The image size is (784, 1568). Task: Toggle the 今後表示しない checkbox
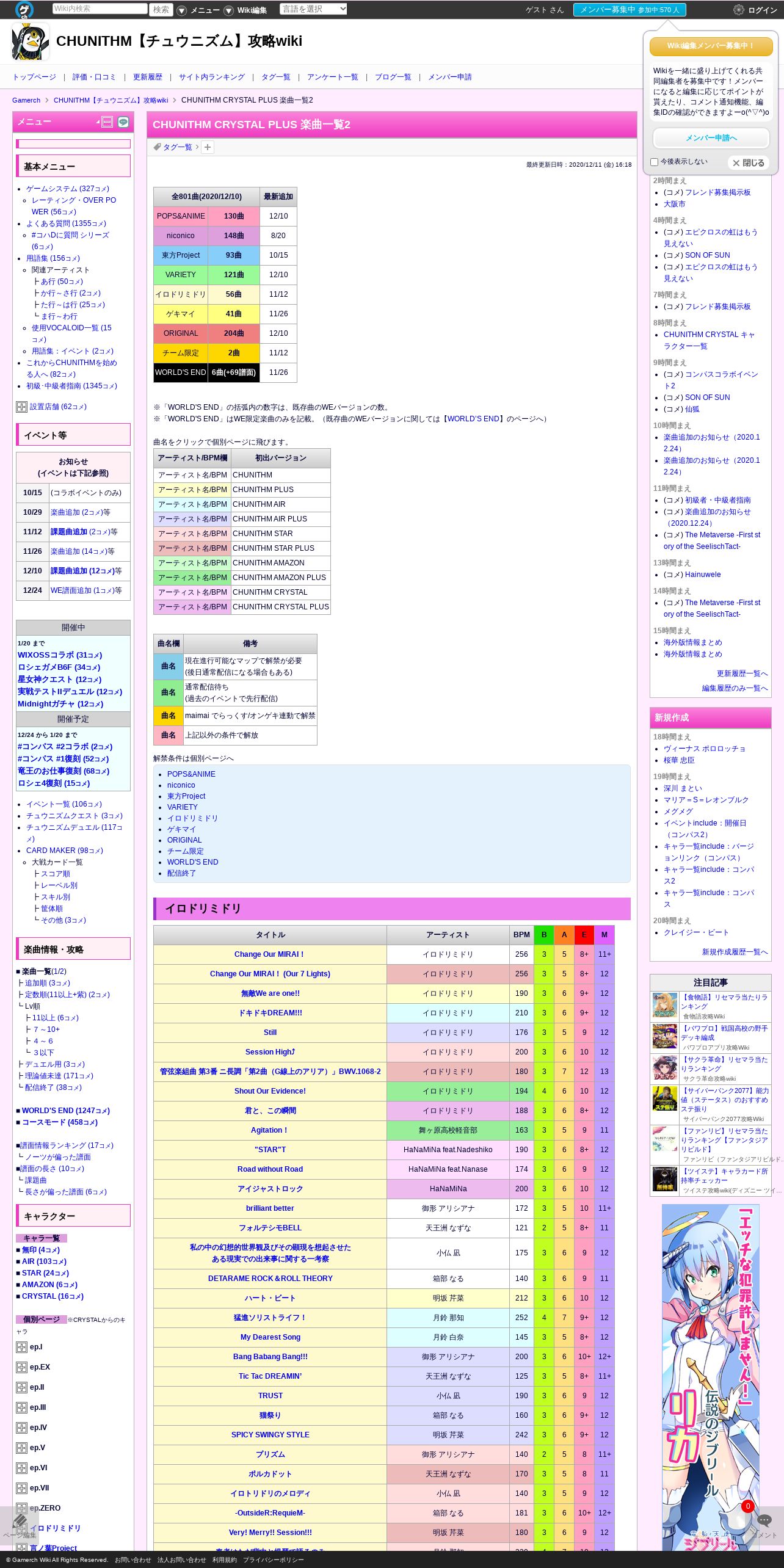point(655,162)
